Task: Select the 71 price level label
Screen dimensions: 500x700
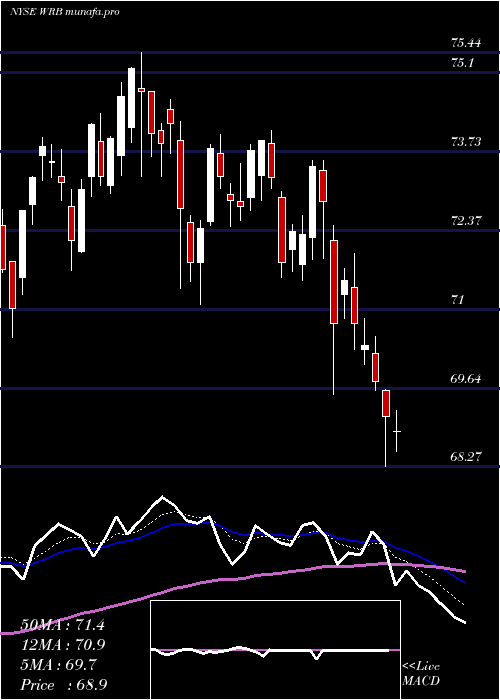Action: [457, 300]
